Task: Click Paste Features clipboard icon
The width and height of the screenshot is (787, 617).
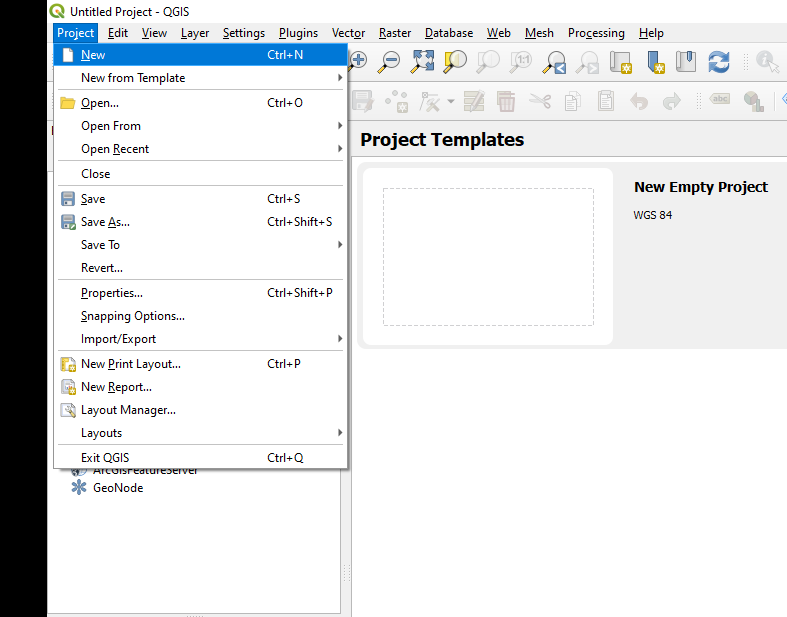Action: [606, 101]
